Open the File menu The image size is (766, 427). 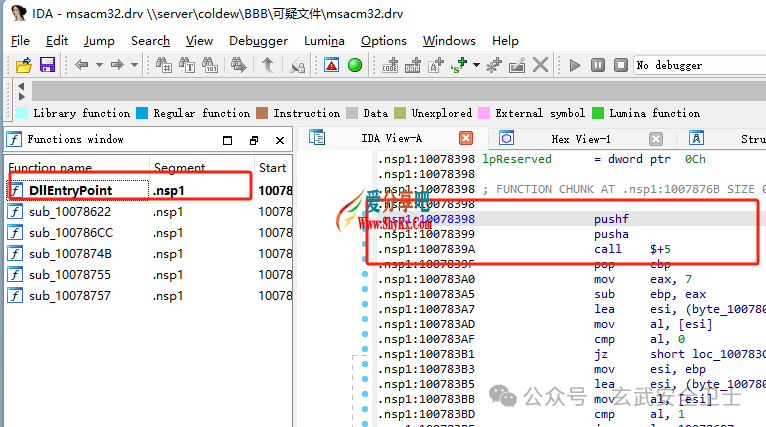point(21,41)
